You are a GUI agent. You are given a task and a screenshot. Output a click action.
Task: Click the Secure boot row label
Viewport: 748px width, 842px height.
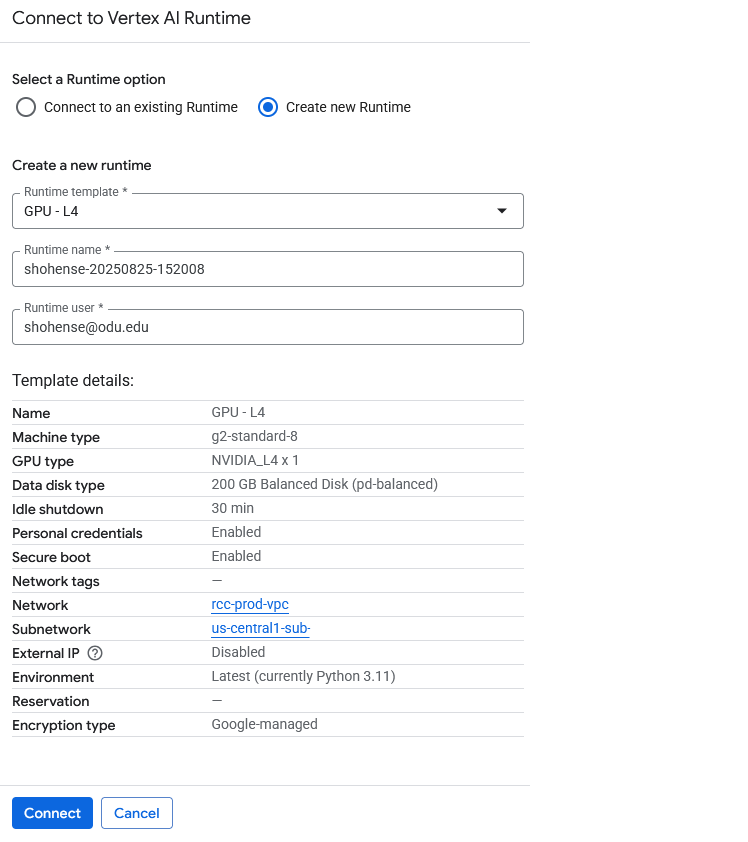(x=51, y=557)
